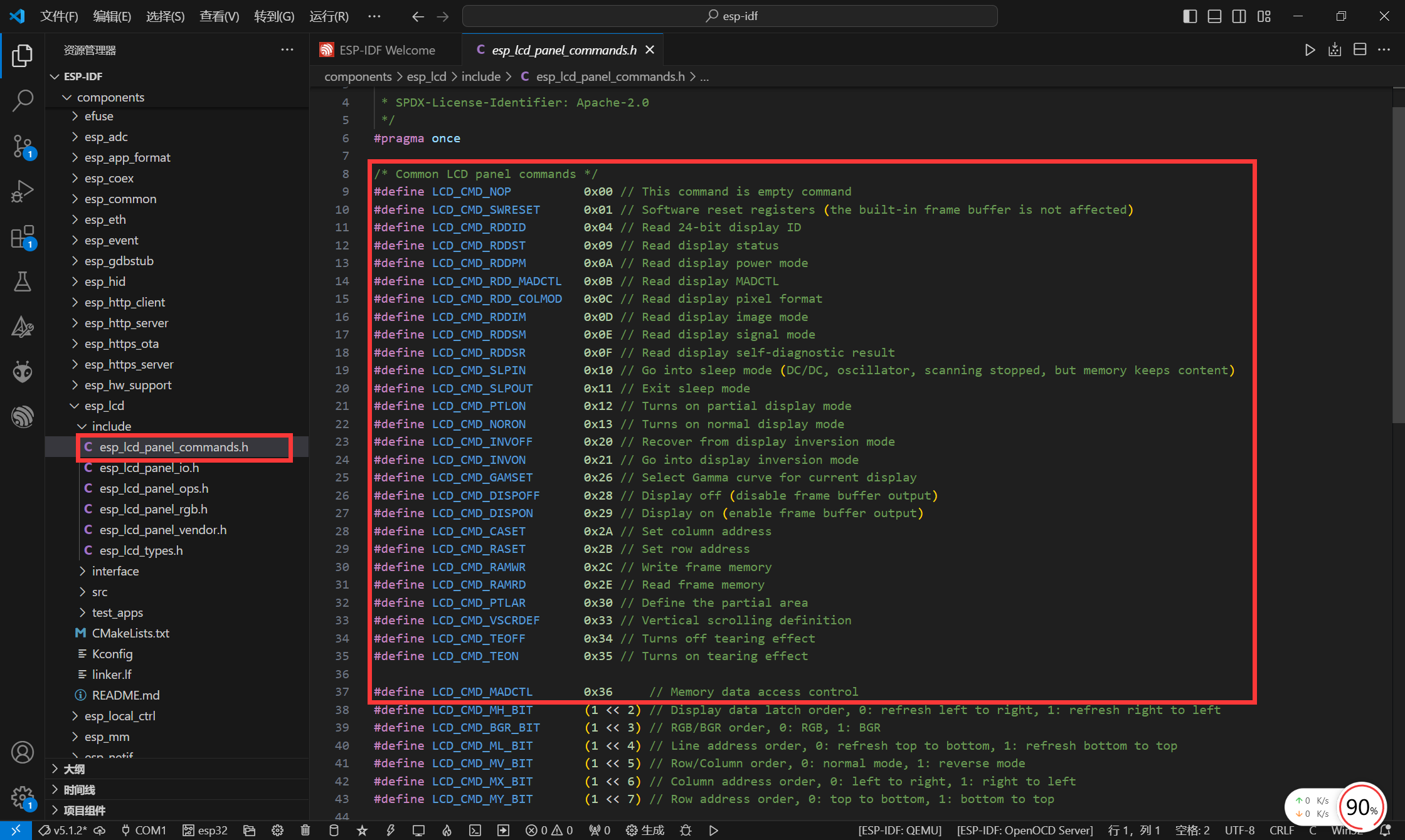Open the Extensions view
This screenshot has height=840, width=1405.
point(23,236)
